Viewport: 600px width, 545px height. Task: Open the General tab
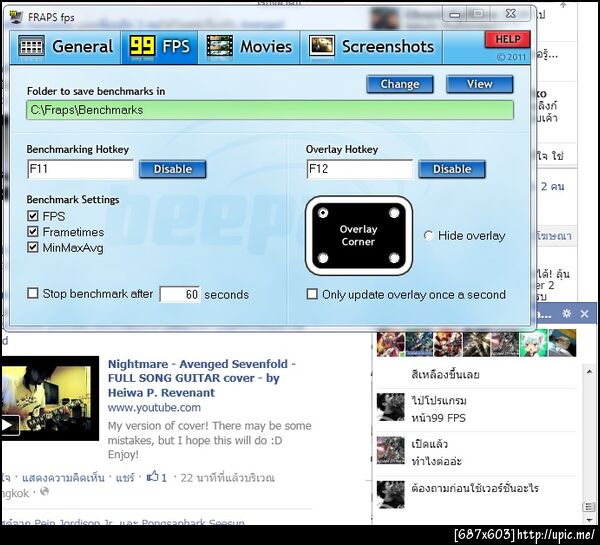coord(65,47)
